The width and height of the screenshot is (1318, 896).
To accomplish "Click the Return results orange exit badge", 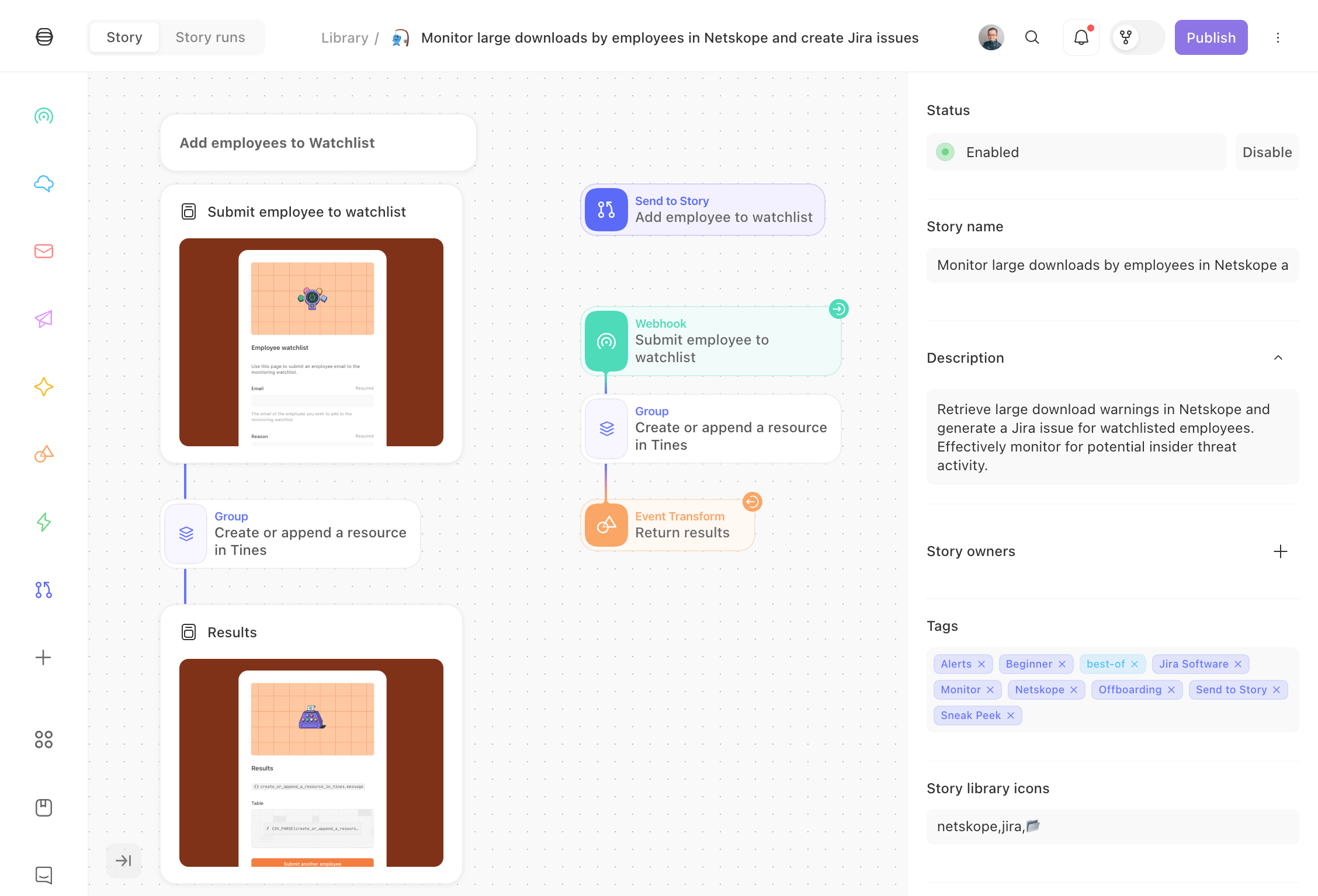I will click(x=752, y=502).
